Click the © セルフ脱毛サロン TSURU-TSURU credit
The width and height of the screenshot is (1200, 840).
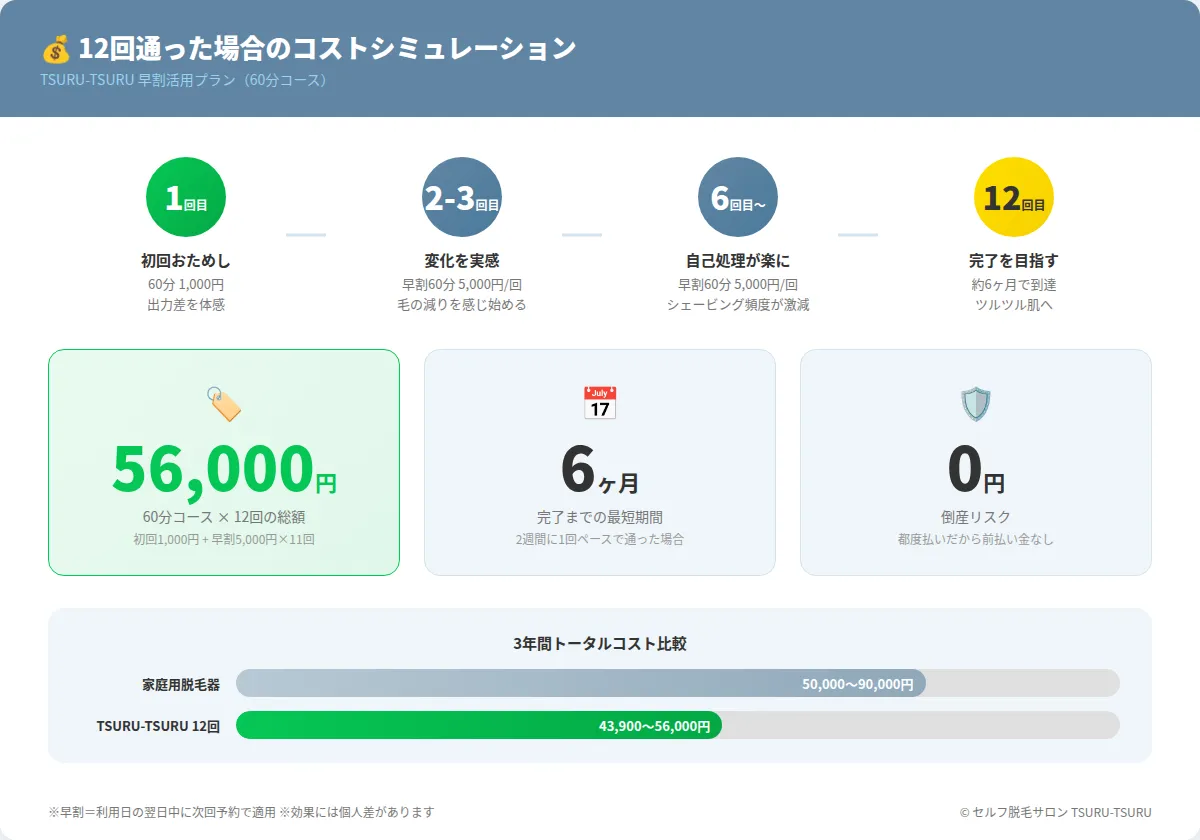(x=1055, y=812)
